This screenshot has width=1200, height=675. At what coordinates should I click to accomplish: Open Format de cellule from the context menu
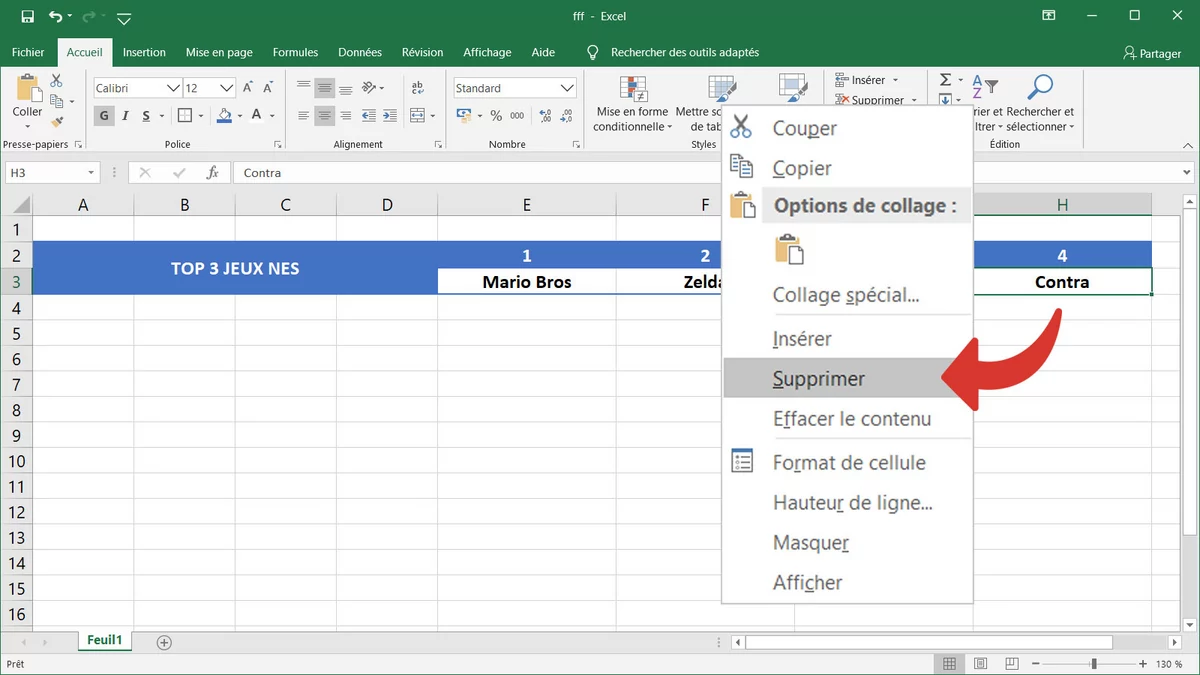click(849, 463)
